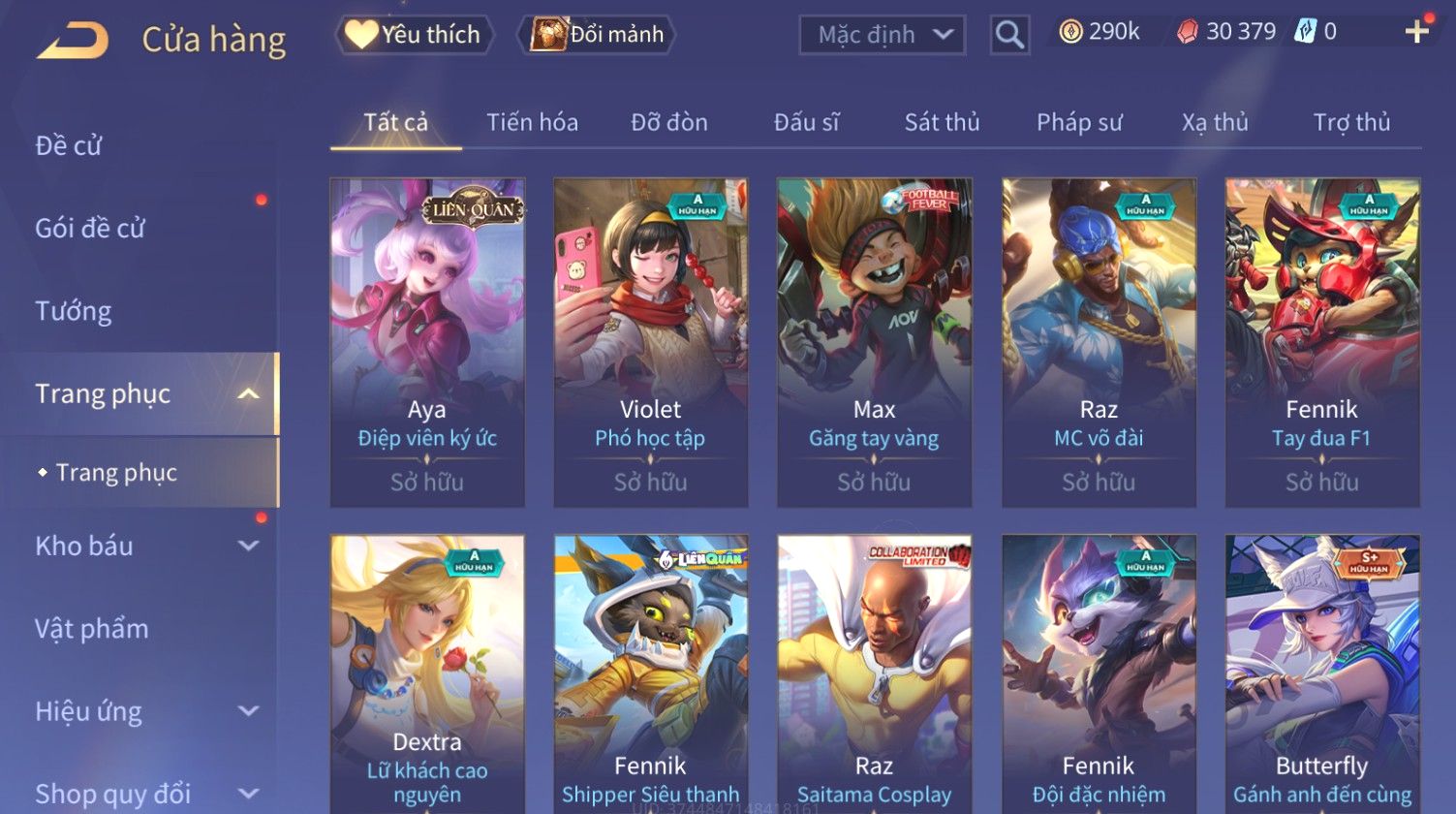
Task: Tap the plus icon to add currency
Action: 1416,32
